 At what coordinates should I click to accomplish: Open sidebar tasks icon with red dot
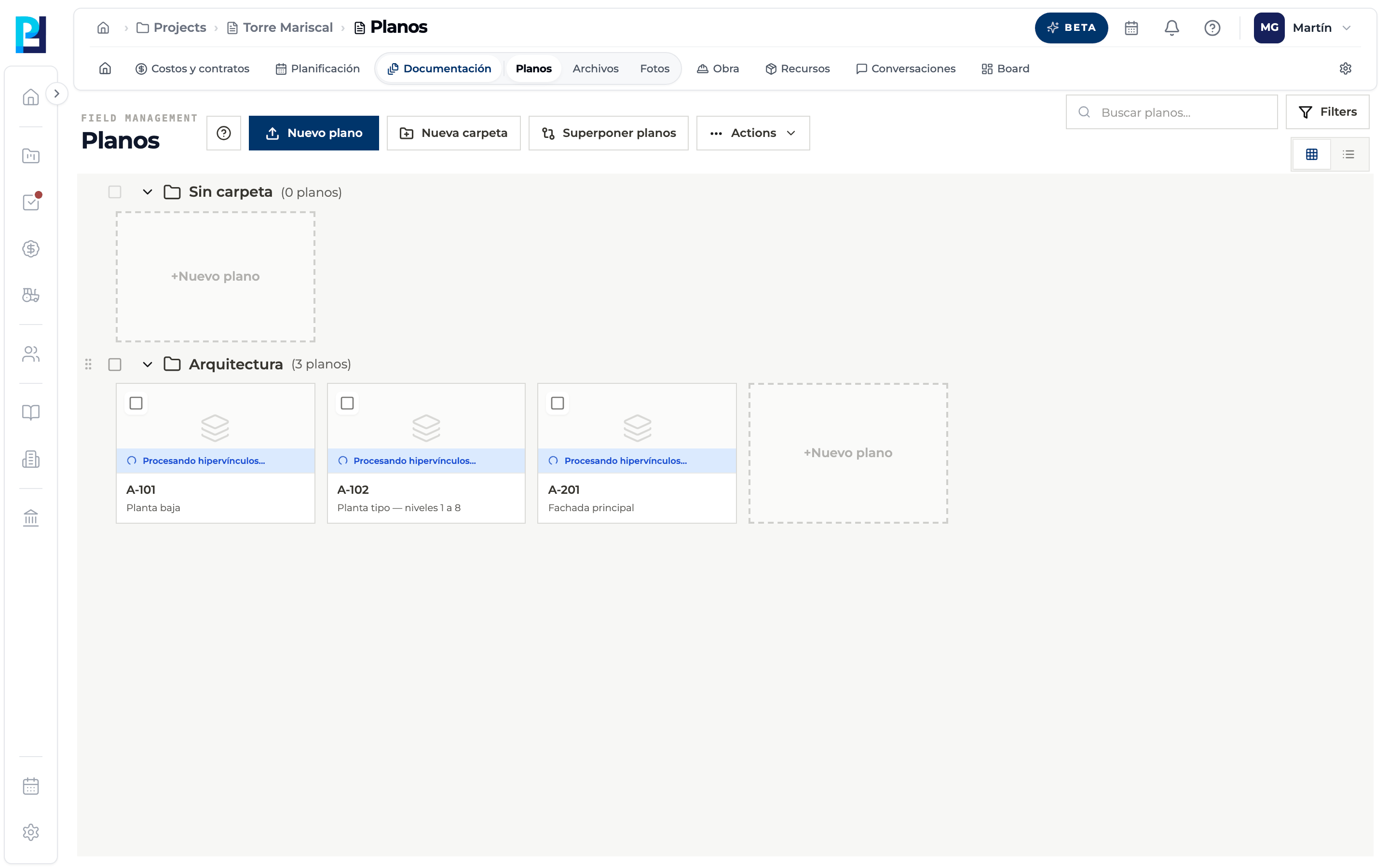pos(31,202)
